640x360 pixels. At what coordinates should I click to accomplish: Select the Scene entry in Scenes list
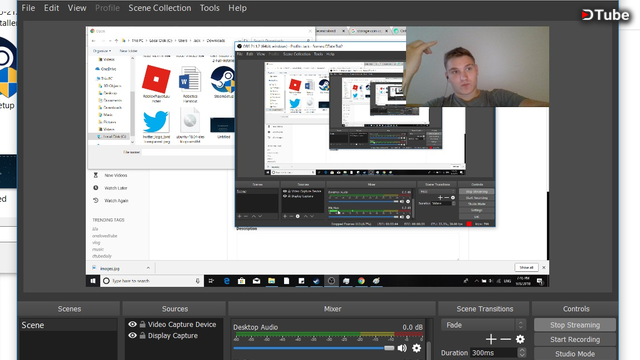coord(68,325)
